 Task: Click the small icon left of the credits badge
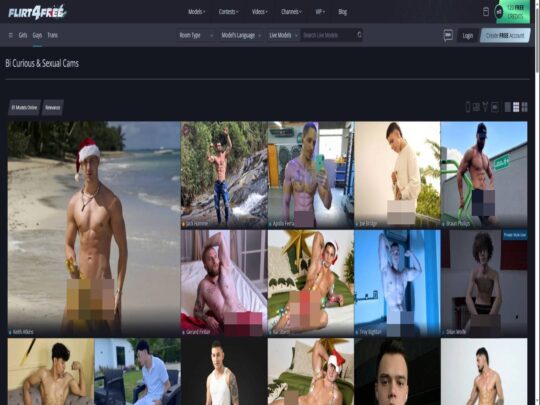(x=486, y=12)
